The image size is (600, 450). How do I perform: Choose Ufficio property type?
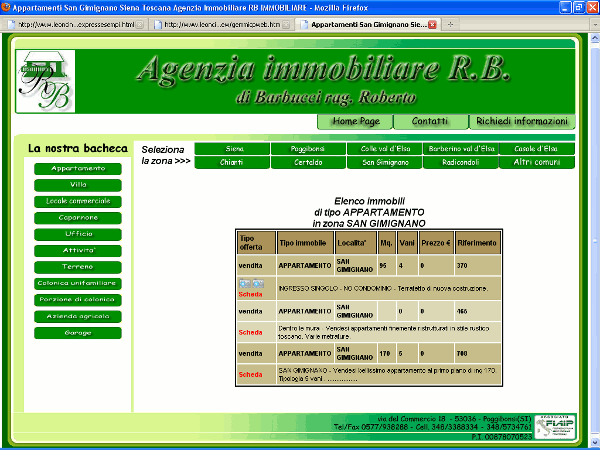(x=78, y=234)
